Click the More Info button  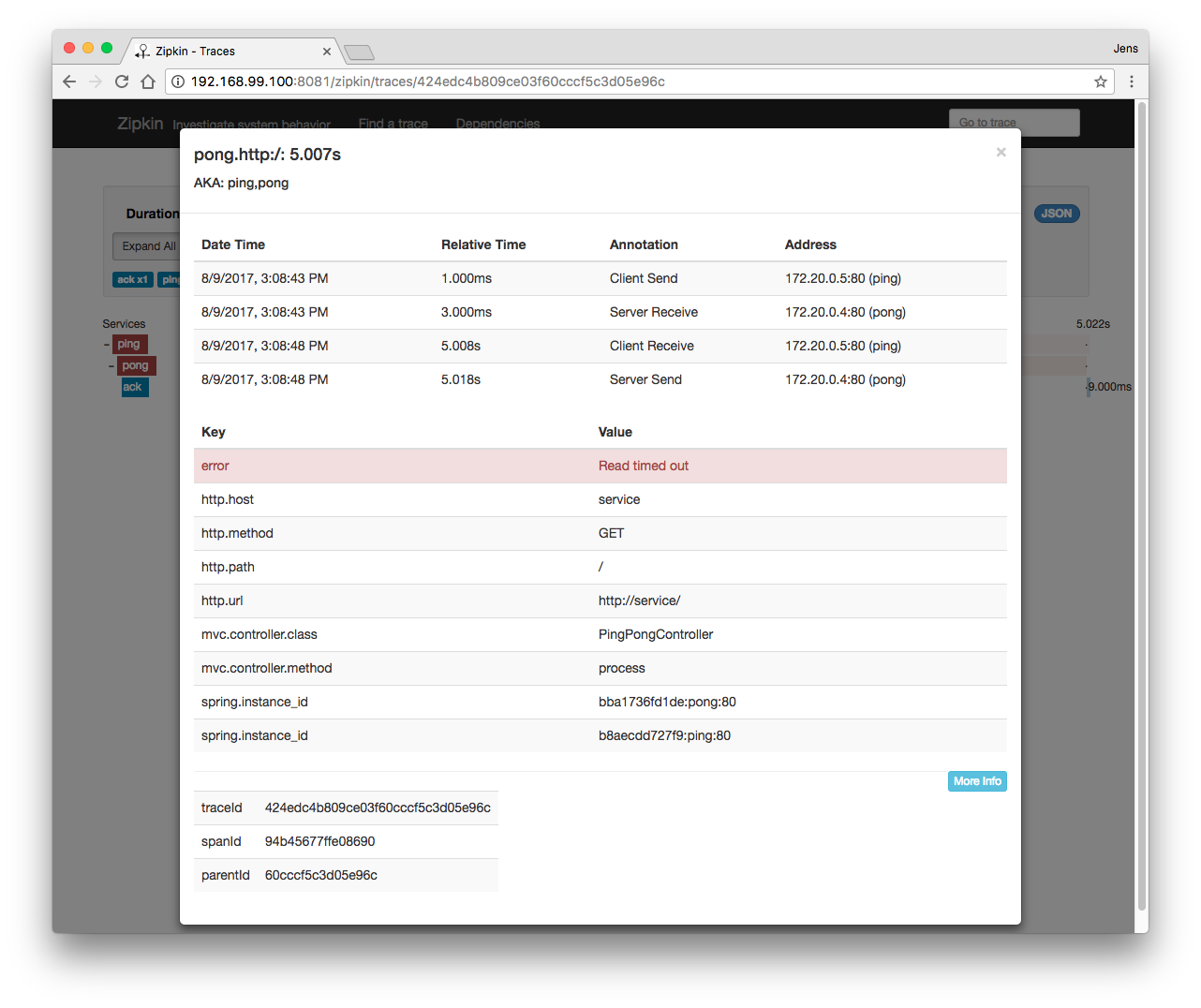(x=977, y=781)
